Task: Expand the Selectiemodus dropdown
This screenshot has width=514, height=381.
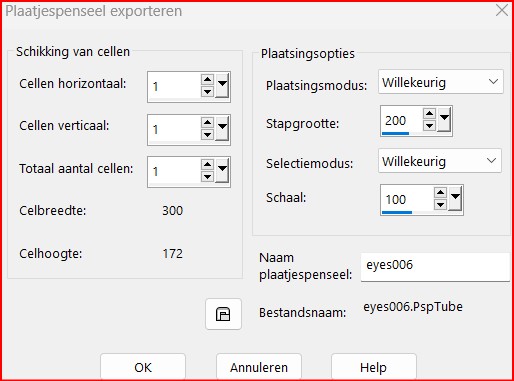Action: 440,161
